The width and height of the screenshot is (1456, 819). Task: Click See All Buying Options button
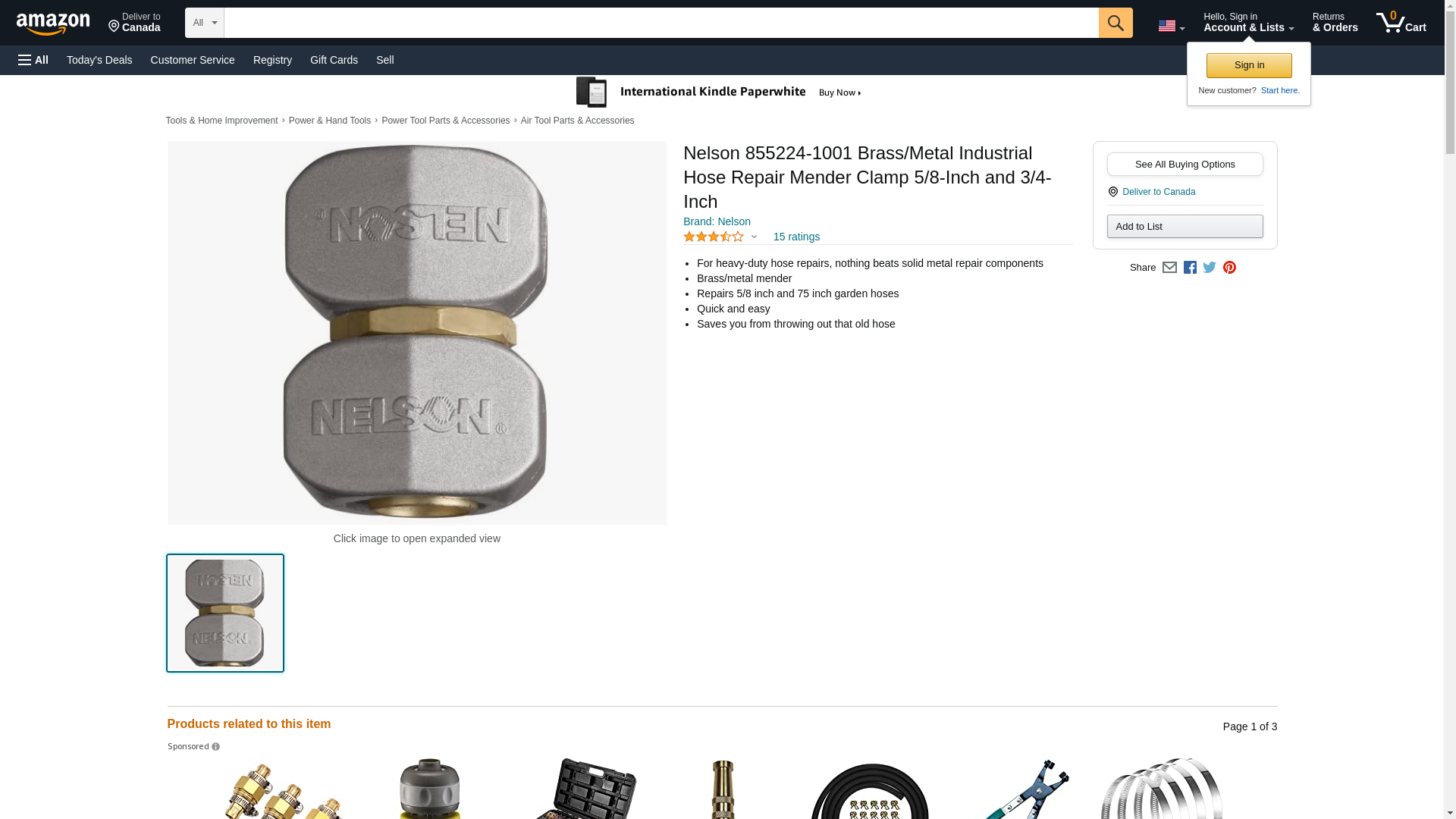tap(1185, 165)
